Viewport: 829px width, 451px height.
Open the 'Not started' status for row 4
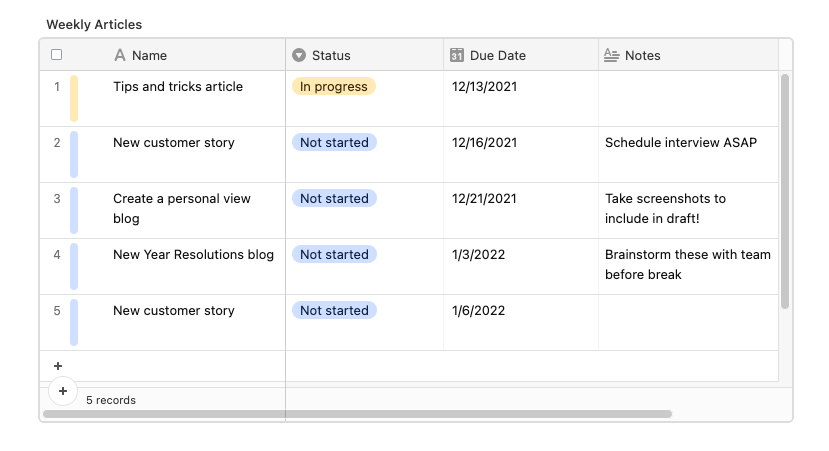(x=334, y=254)
